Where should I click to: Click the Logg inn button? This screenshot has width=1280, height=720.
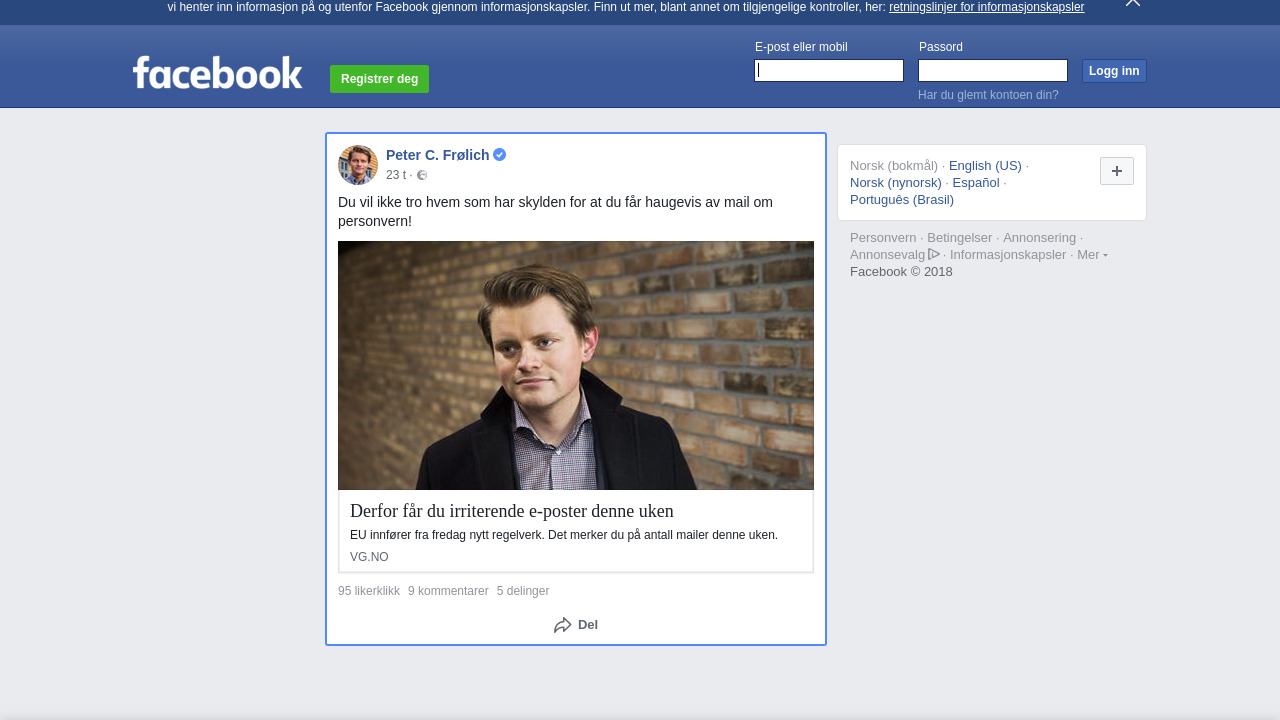(x=1114, y=71)
